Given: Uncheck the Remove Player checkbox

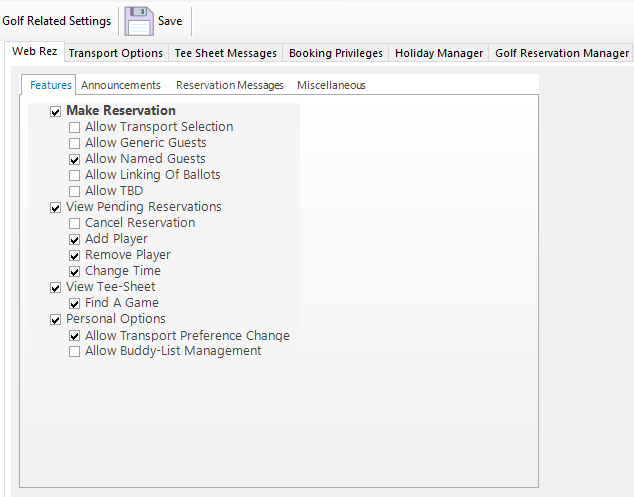Looking at the screenshot, I should 75,255.
